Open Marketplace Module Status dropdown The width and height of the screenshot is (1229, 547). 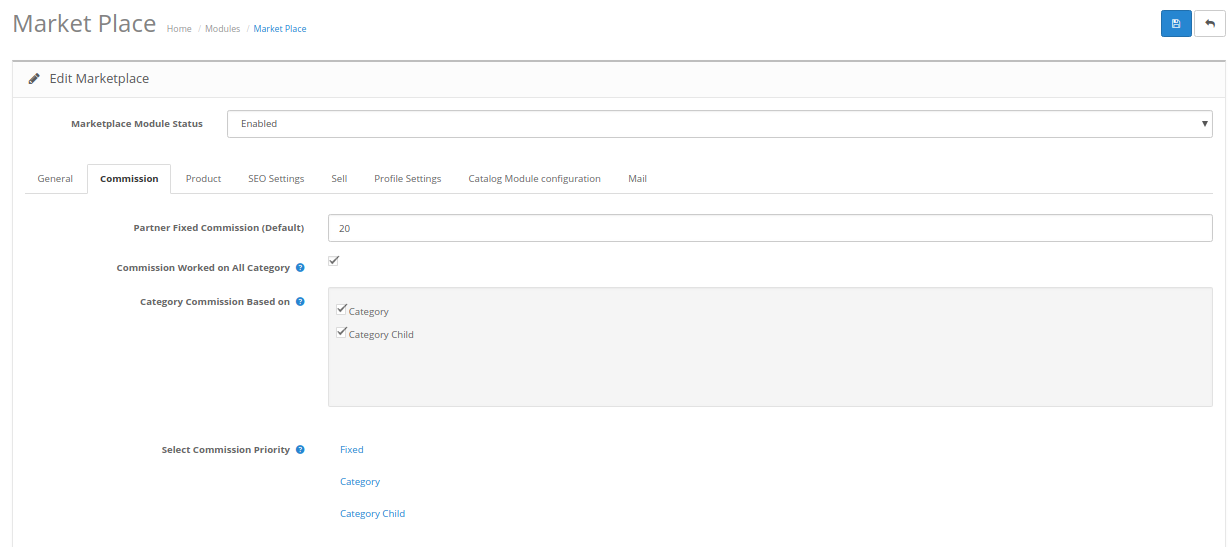pyautogui.click(x=719, y=124)
